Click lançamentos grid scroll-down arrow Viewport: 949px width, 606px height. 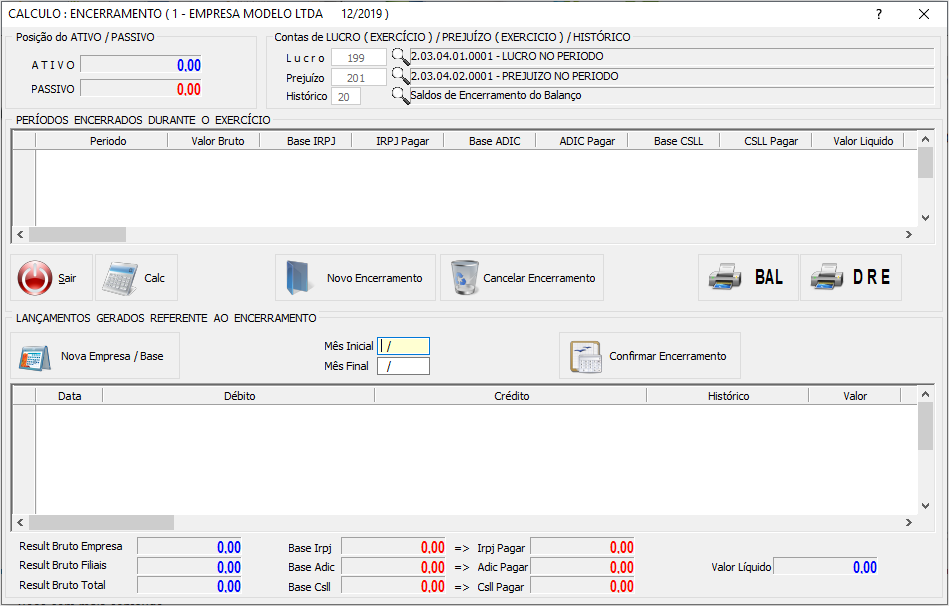click(x=925, y=506)
